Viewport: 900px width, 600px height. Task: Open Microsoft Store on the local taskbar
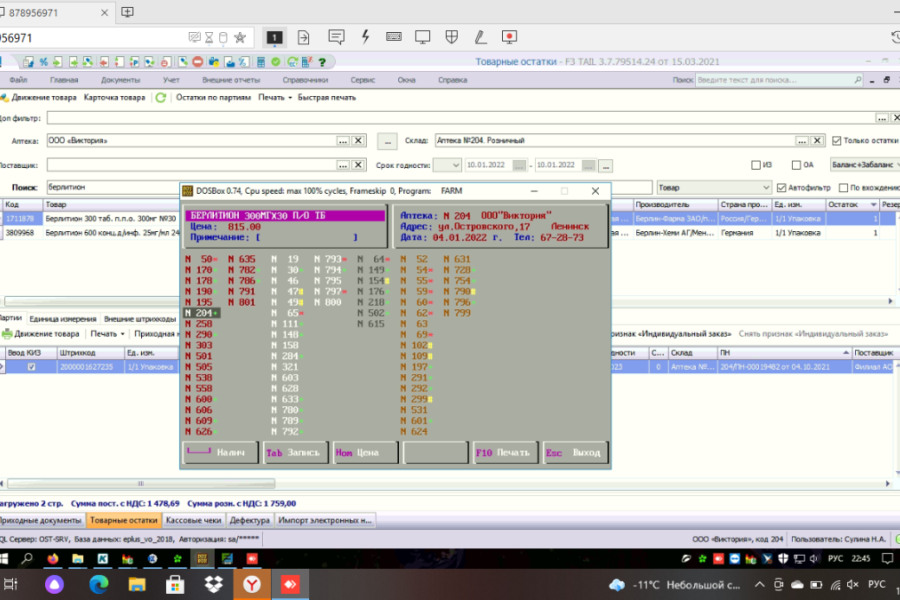pyautogui.click(x=175, y=584)
